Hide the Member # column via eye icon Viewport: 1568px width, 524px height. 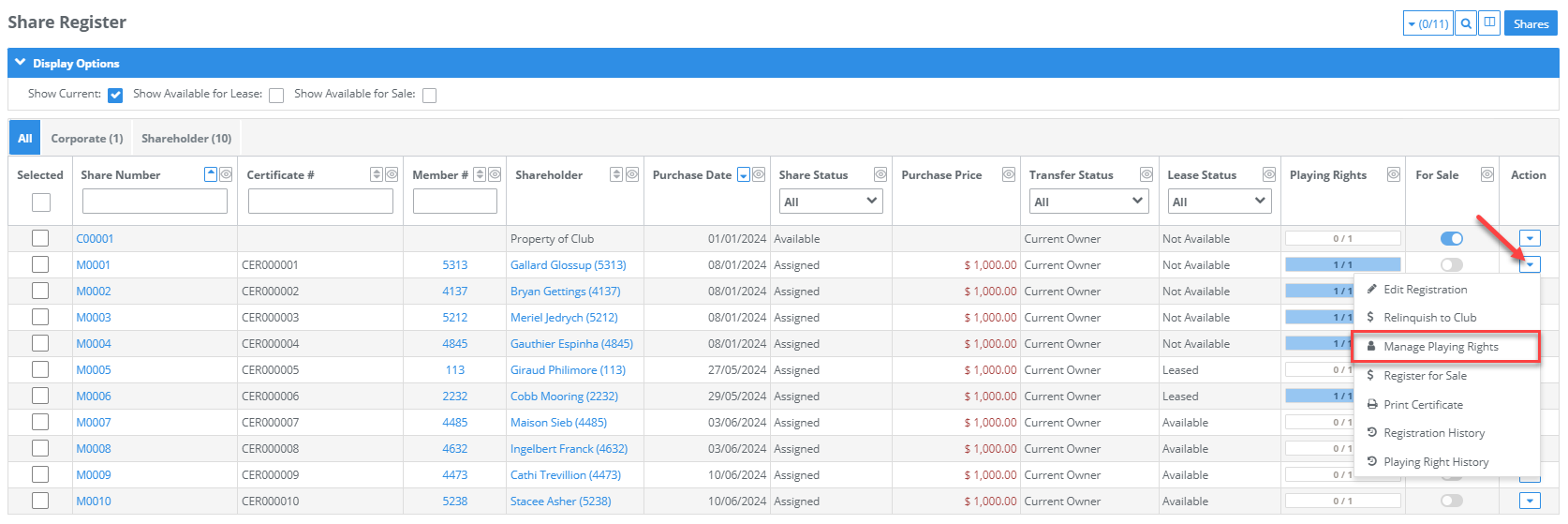point(495,174)
